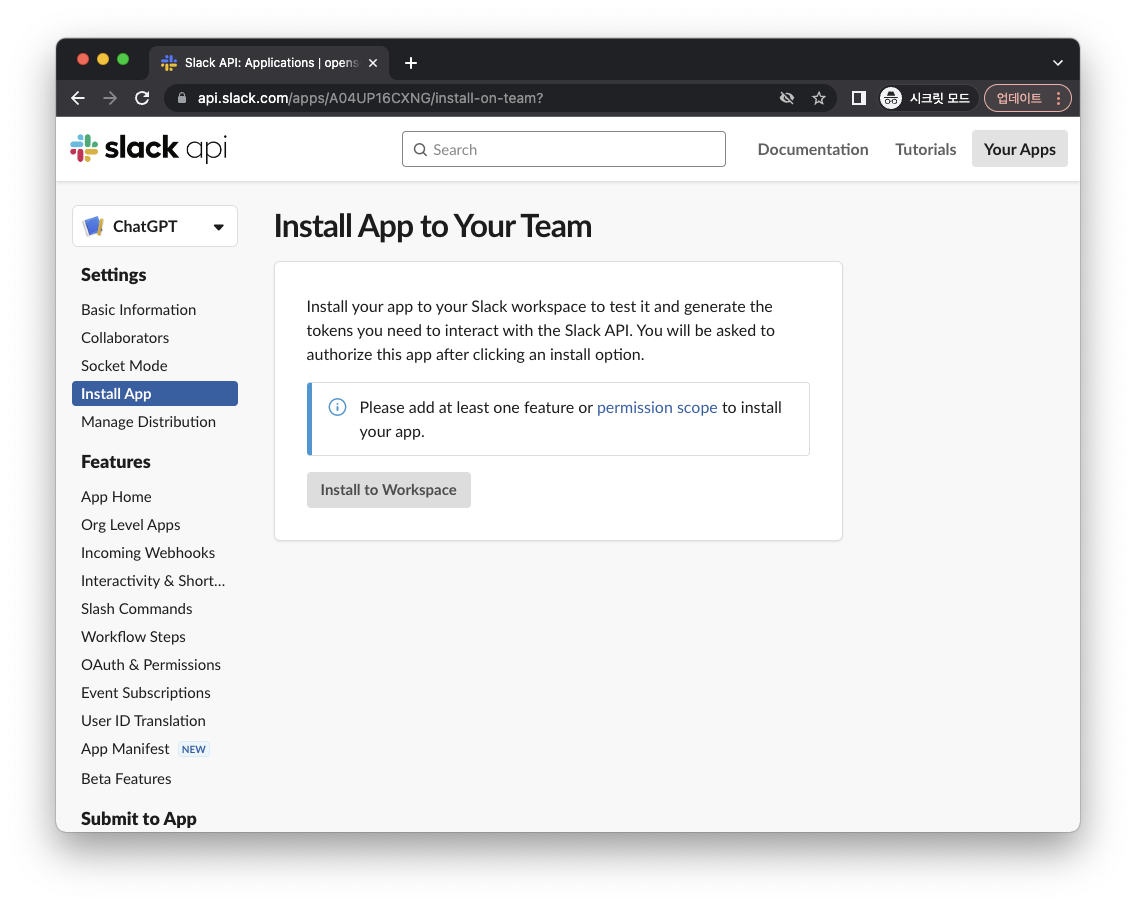Image resolution: width=1136 pixels, height=906 pixels.
Task: Bookmark this page with the star icon
Action: pos(819,98)
